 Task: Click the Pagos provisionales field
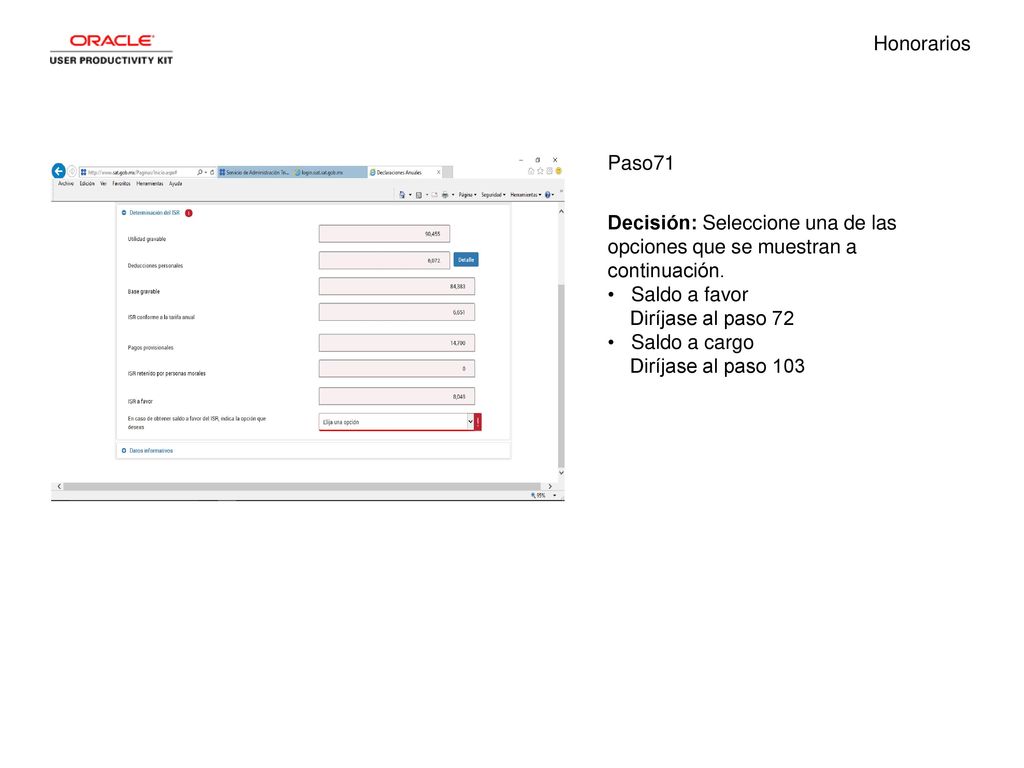click(396, 343)
